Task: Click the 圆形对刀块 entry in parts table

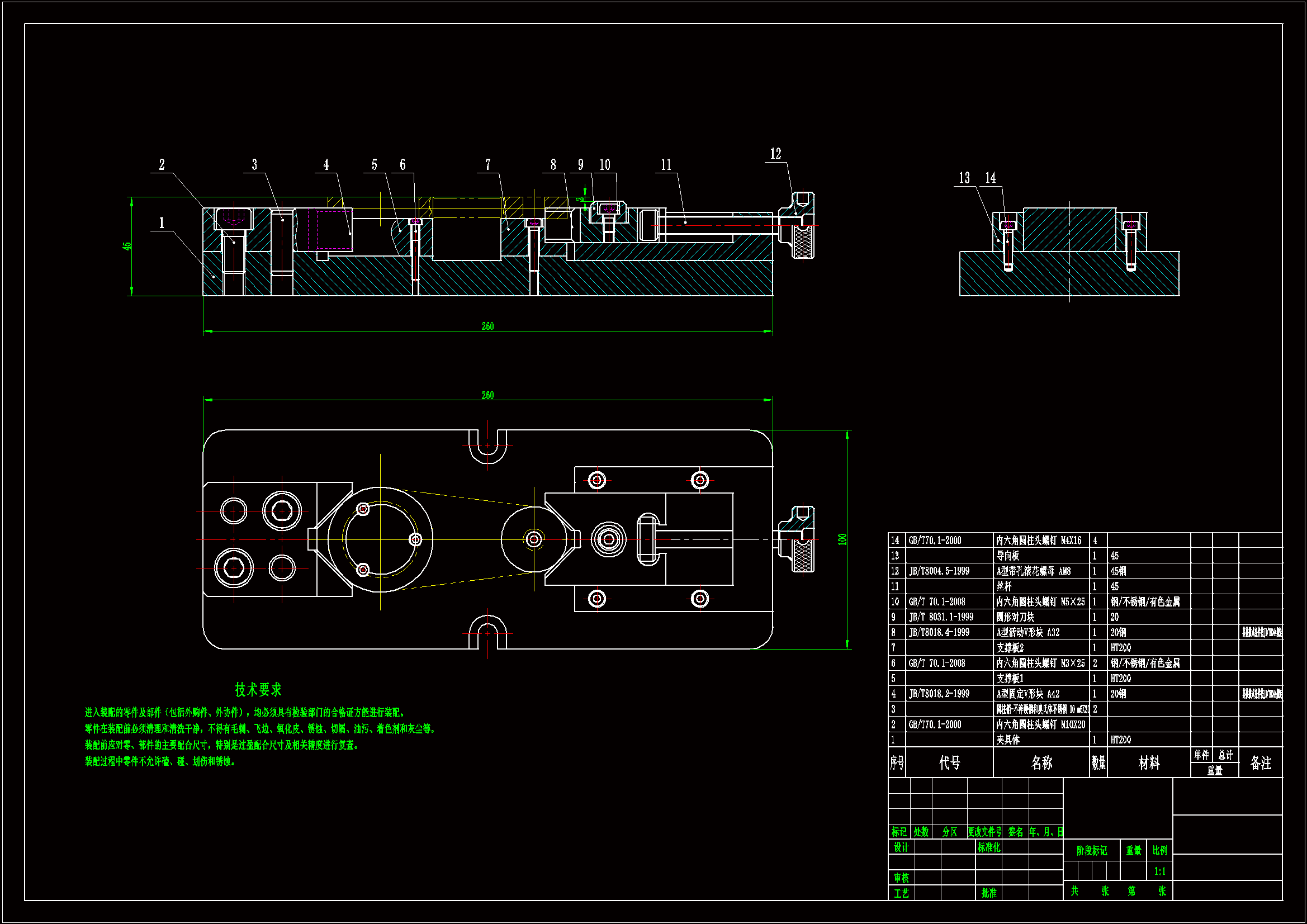Action: point(1015,617)
